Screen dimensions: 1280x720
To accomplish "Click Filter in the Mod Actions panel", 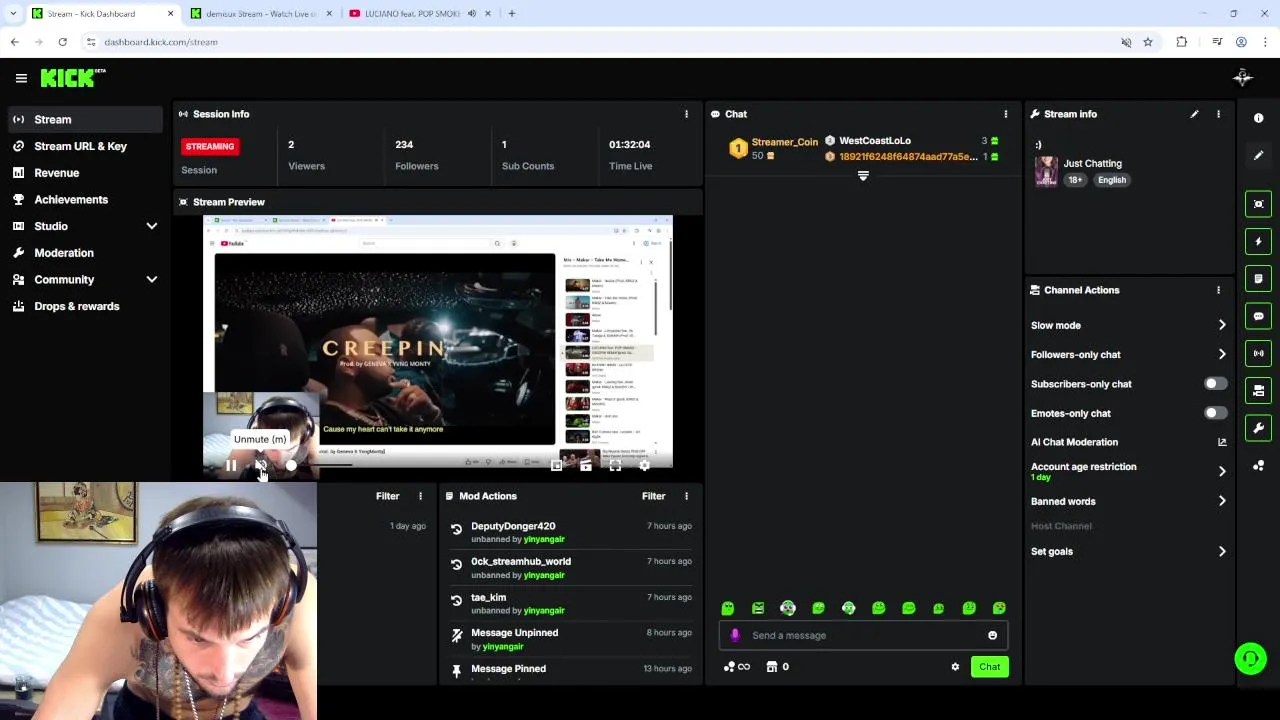I will [x=653, y=496].
